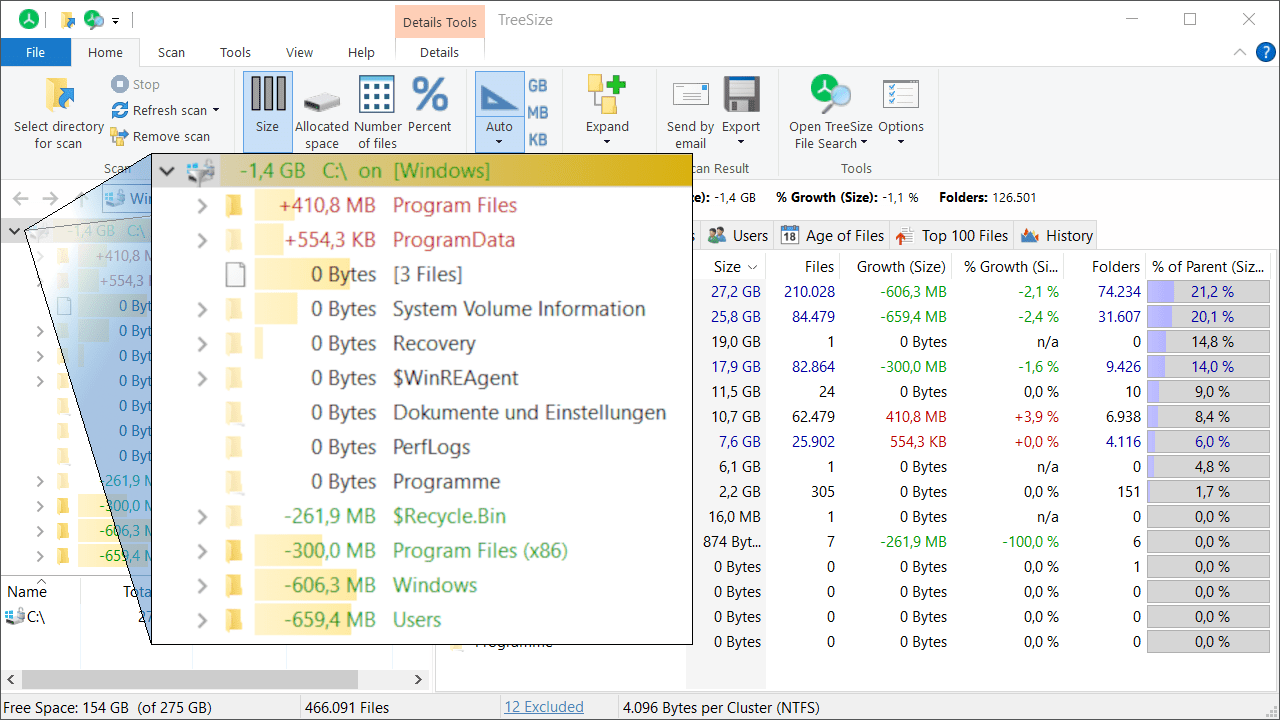Expand the Program Files tree node
The image size is (1280, 720).
200,205
